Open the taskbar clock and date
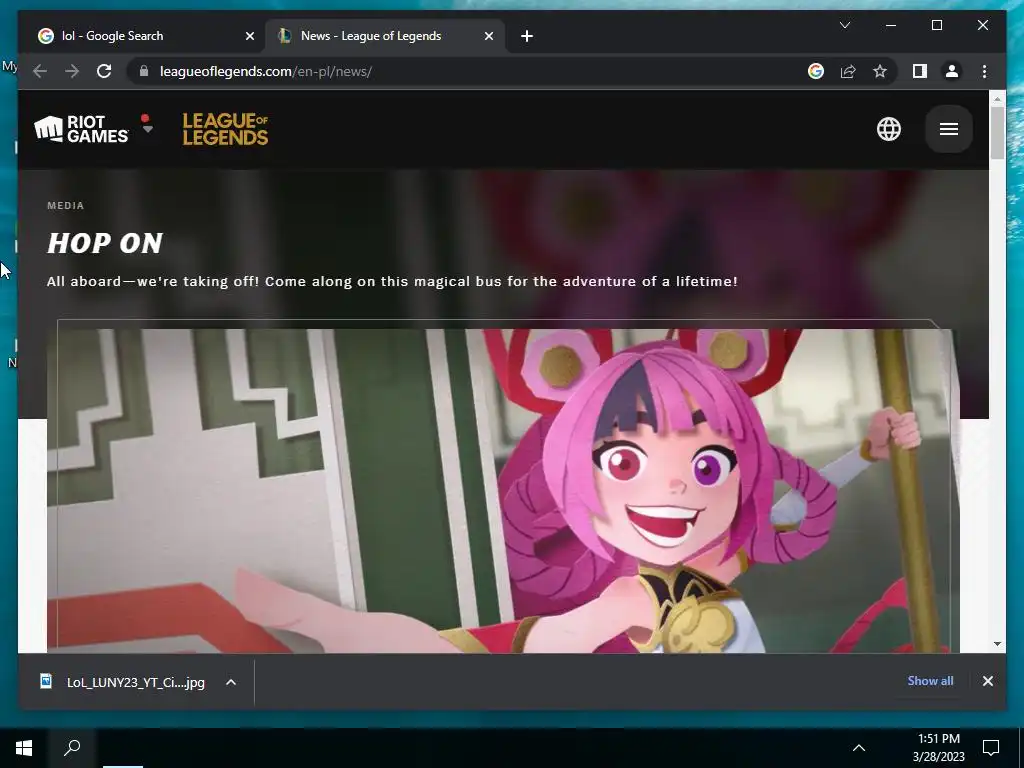The height and width of the screenshot is (768, 1024). point(938,748)
